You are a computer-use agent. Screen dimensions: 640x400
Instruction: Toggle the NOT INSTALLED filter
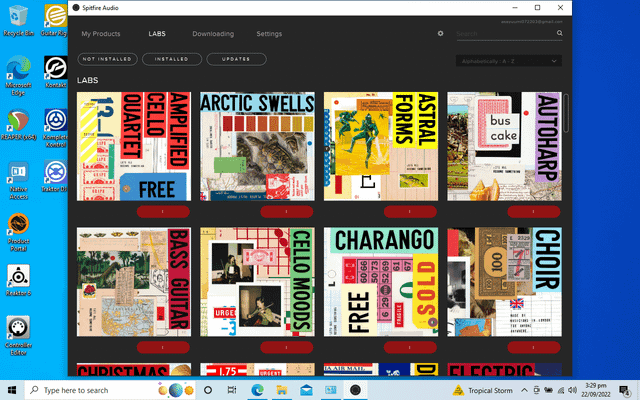point(105,60)
